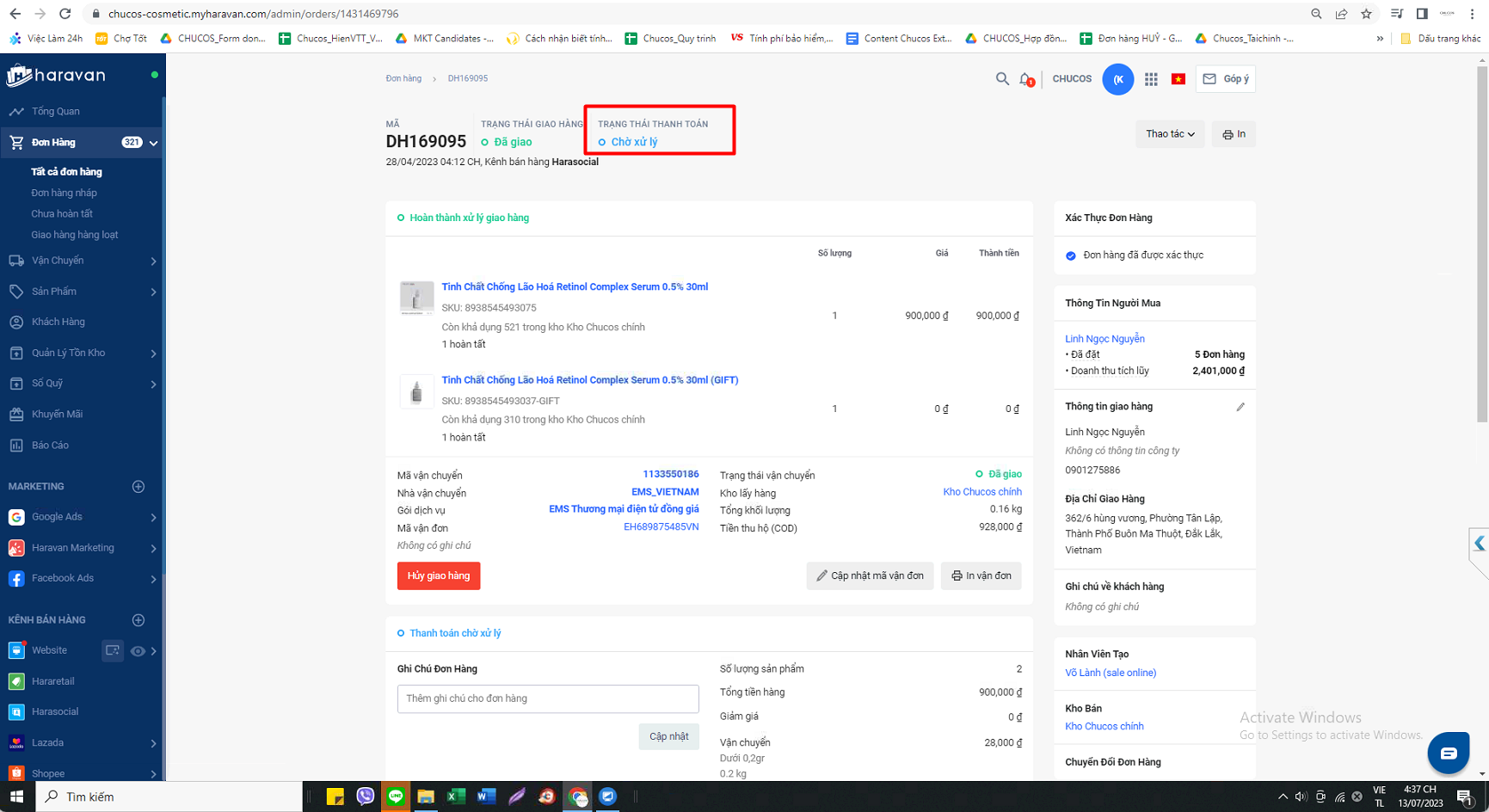This screenshot has height=812, width=1489.
Task: Expand the right side panel arrow
Action: pyautogui.click(x=1479, y=544)
